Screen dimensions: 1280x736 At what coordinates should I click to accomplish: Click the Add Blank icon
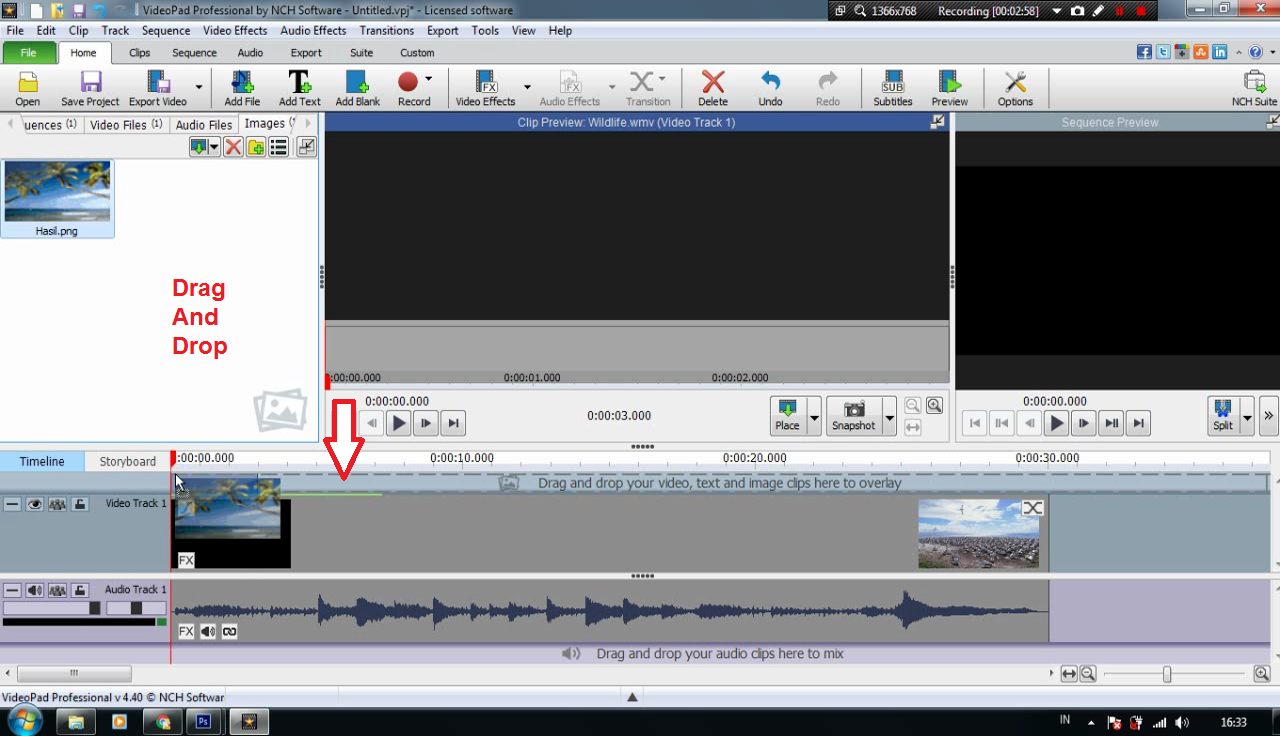tap(357, 88)
